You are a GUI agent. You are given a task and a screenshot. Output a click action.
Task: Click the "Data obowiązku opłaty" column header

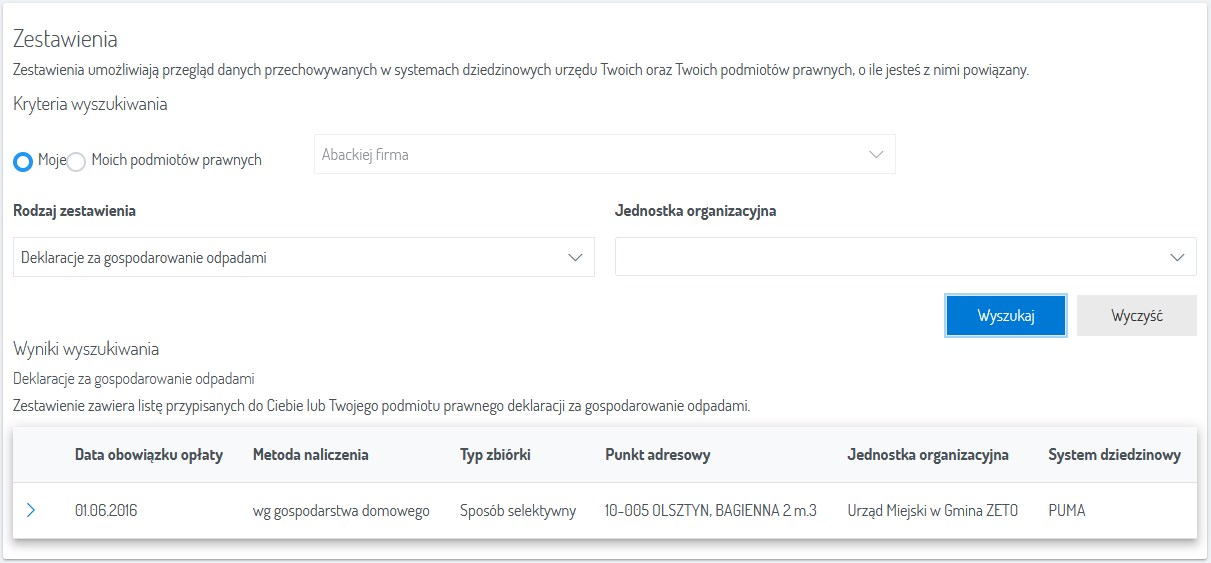[149, 455]
